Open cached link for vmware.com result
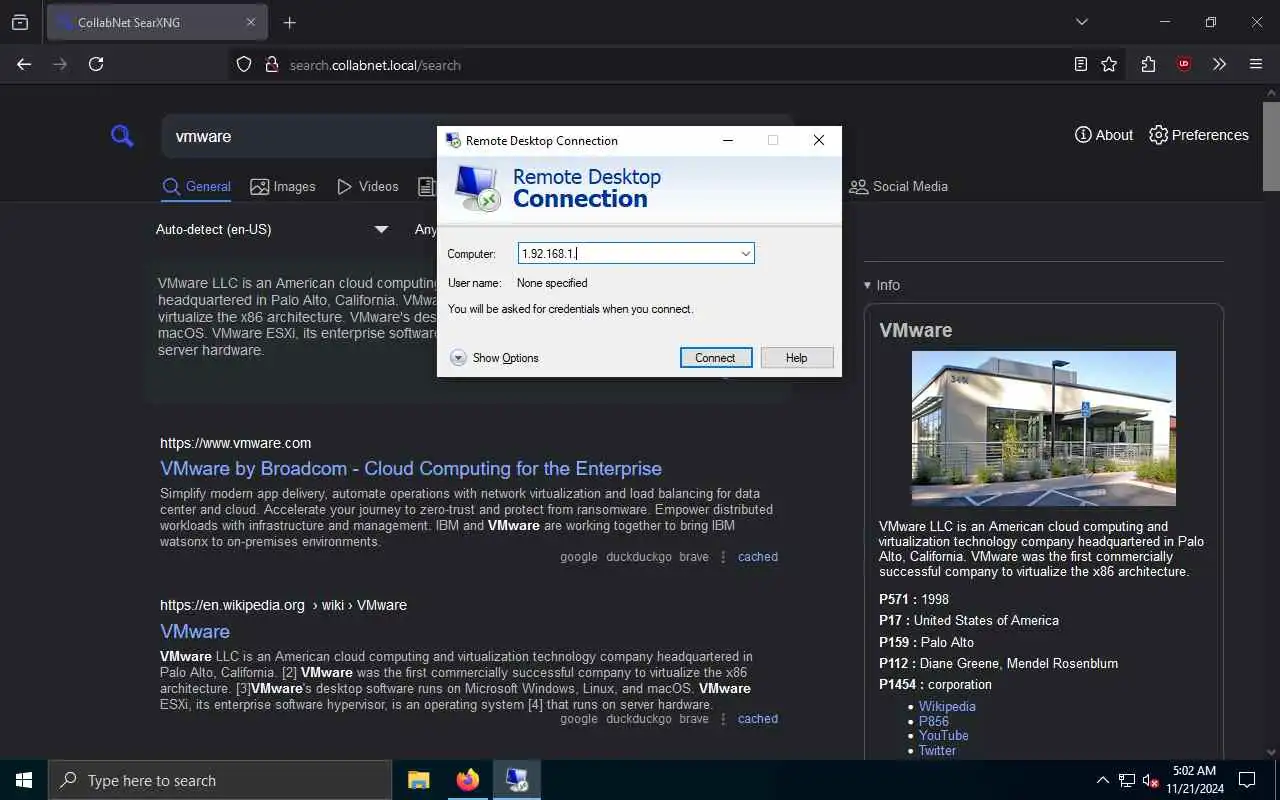1280x800 pixels. (758, 557)
